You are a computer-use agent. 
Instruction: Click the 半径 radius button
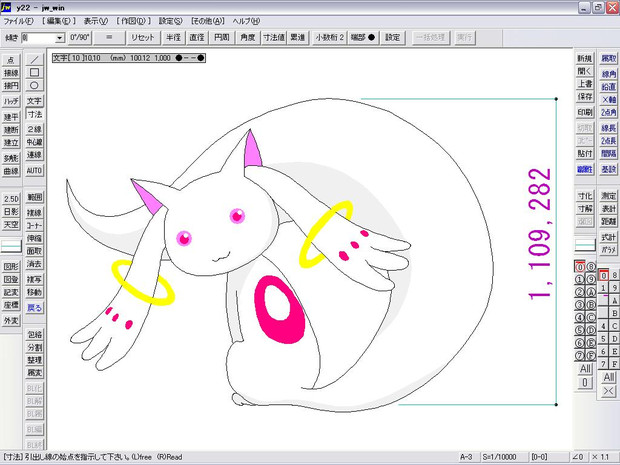point(173,38)
